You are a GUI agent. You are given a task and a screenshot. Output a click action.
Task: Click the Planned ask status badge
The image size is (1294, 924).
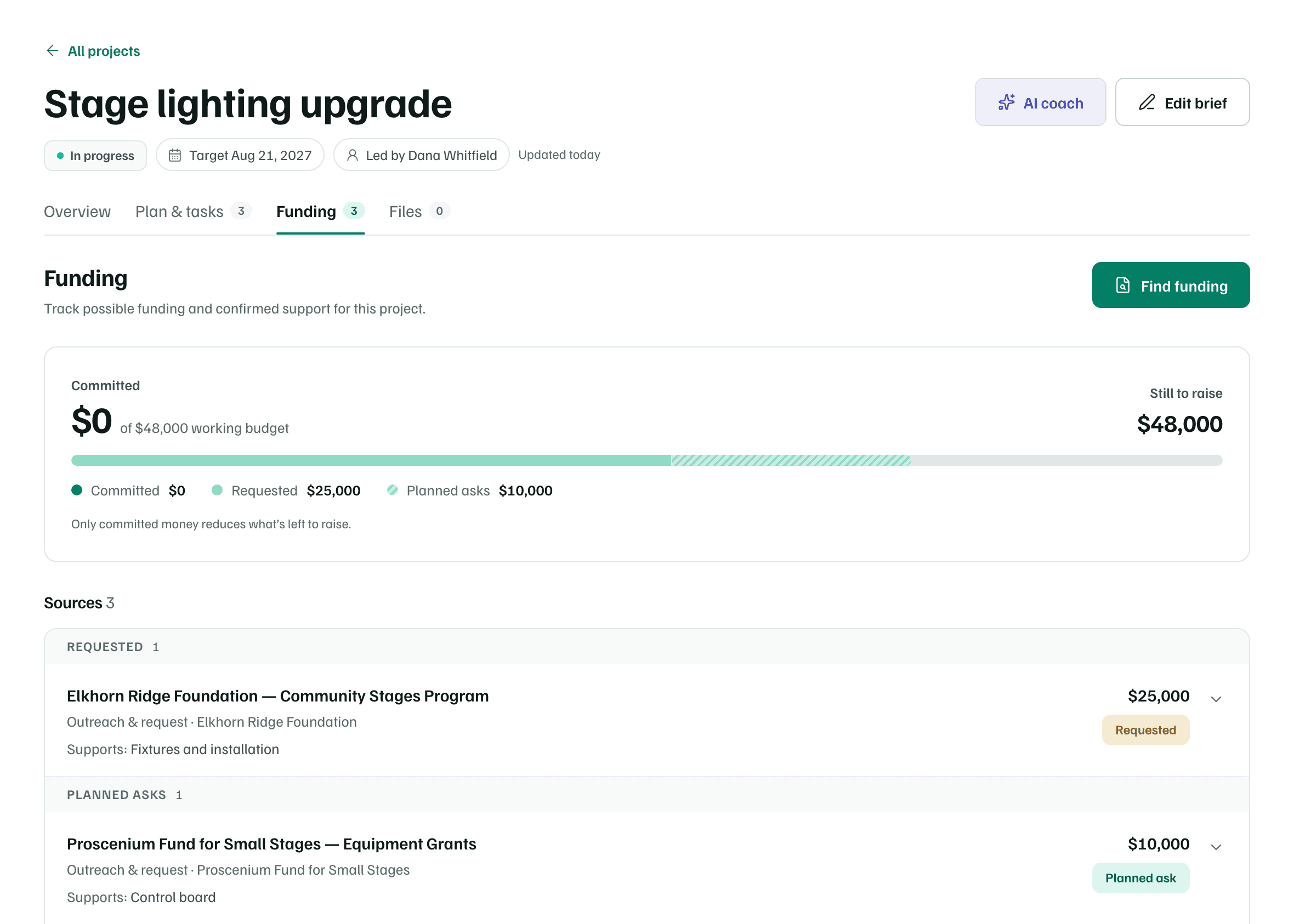1140,878
